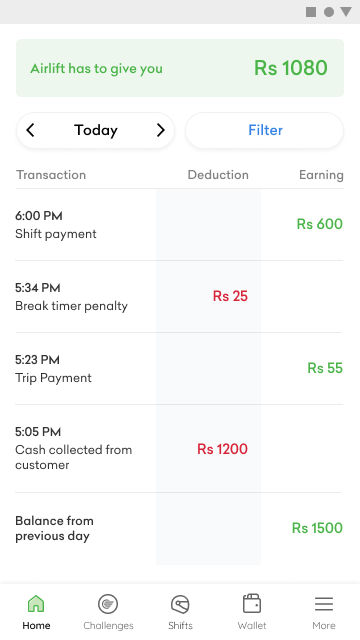Open the Balance from previous day row
Screen dimensions: 360x640
pos(179,529)
